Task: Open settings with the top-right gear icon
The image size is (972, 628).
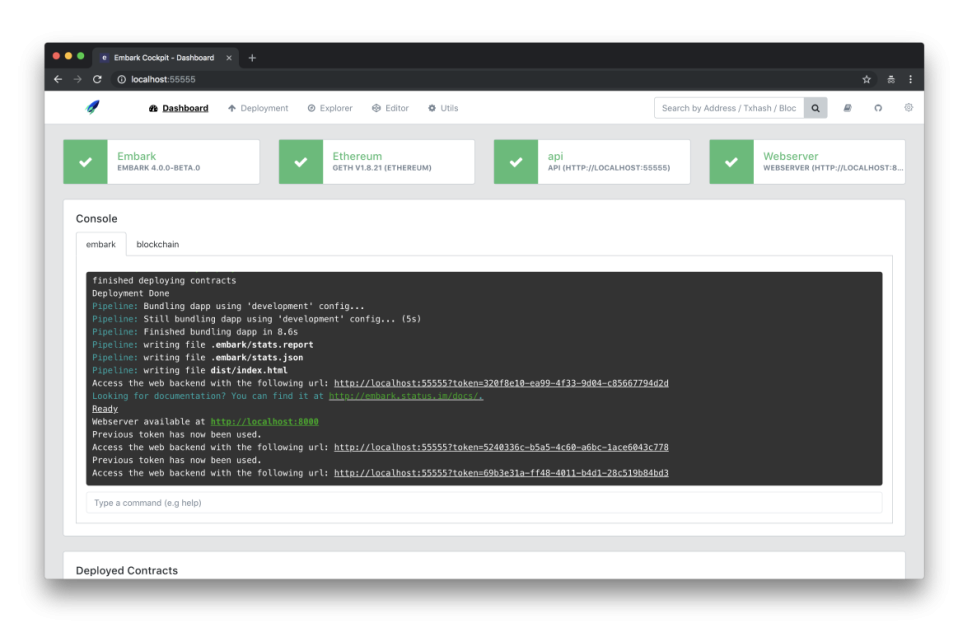Action: point(908,107)
